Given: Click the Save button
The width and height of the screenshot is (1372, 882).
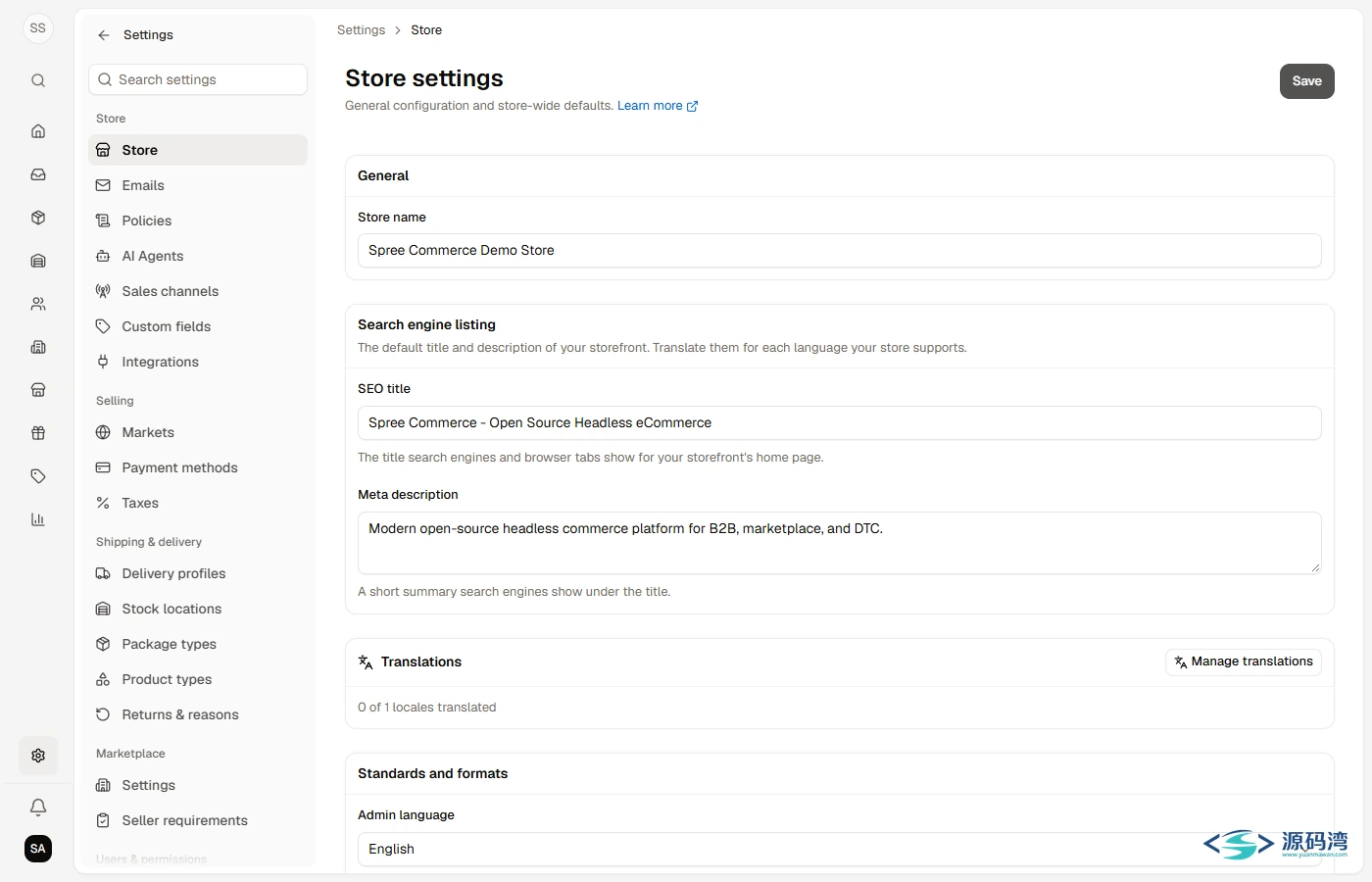Looking at the screenshot, I should pyautogui.click(x=1307, y=81).
